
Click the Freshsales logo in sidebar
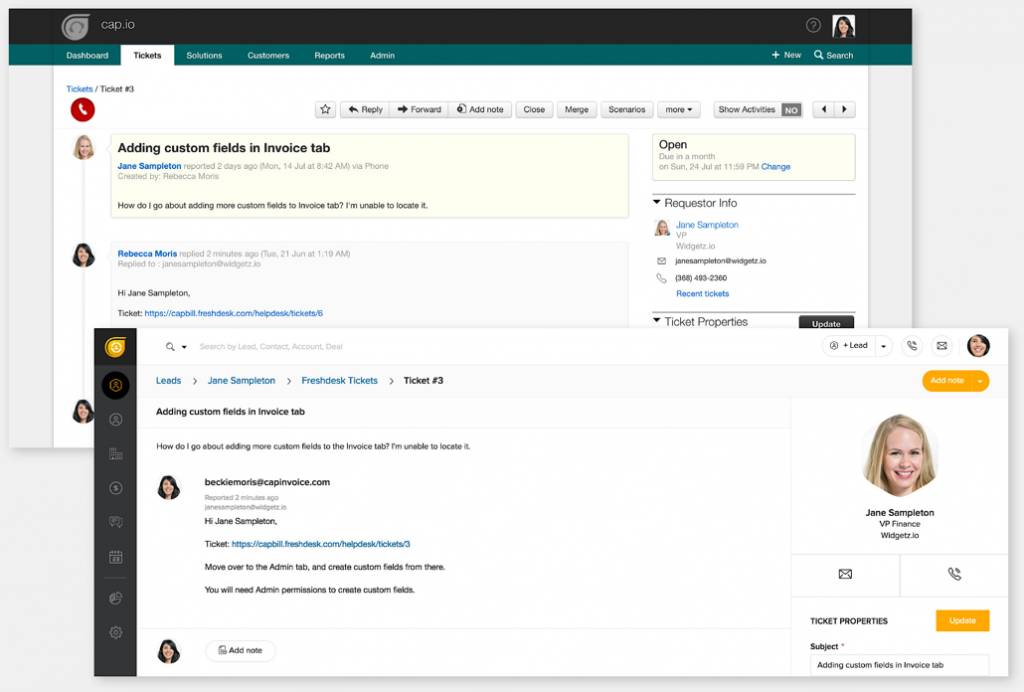tap(116, 347)
